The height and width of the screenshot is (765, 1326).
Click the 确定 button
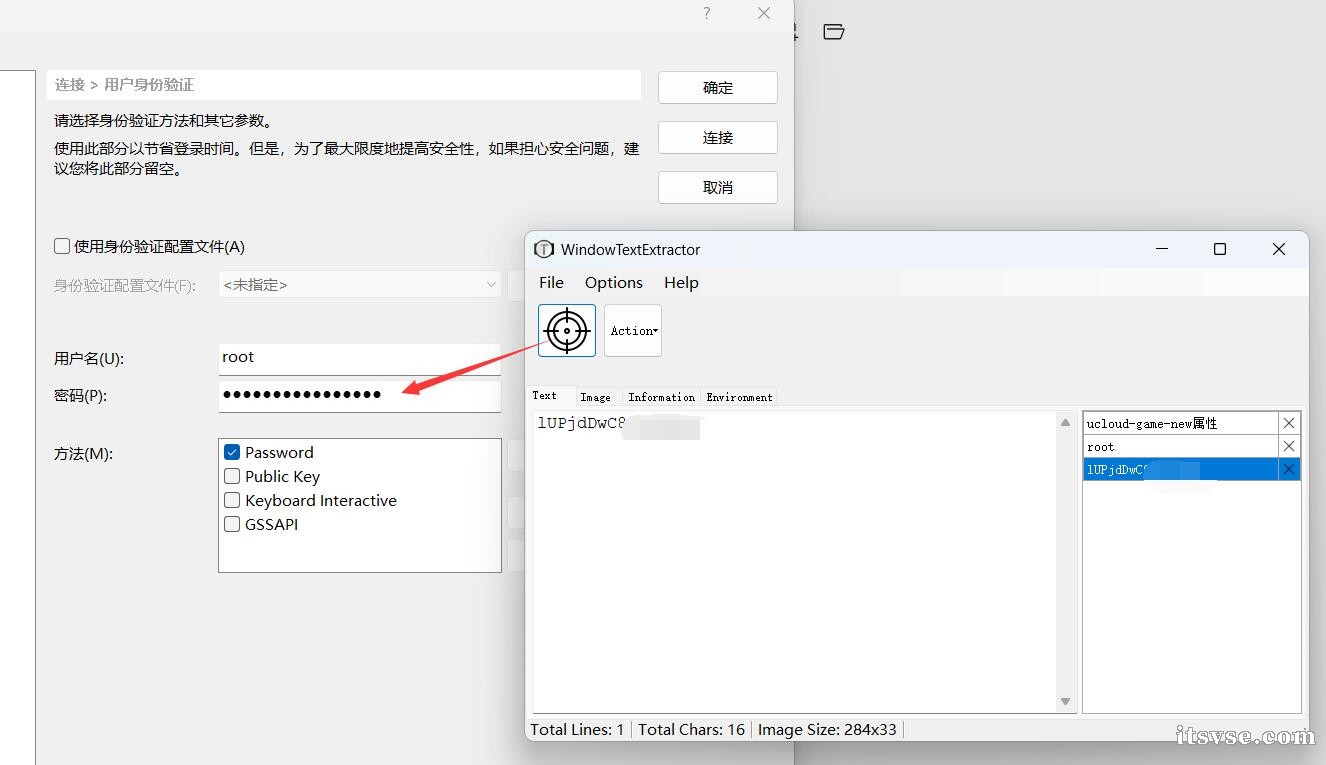pyautogui.click(x=718, y=87)
